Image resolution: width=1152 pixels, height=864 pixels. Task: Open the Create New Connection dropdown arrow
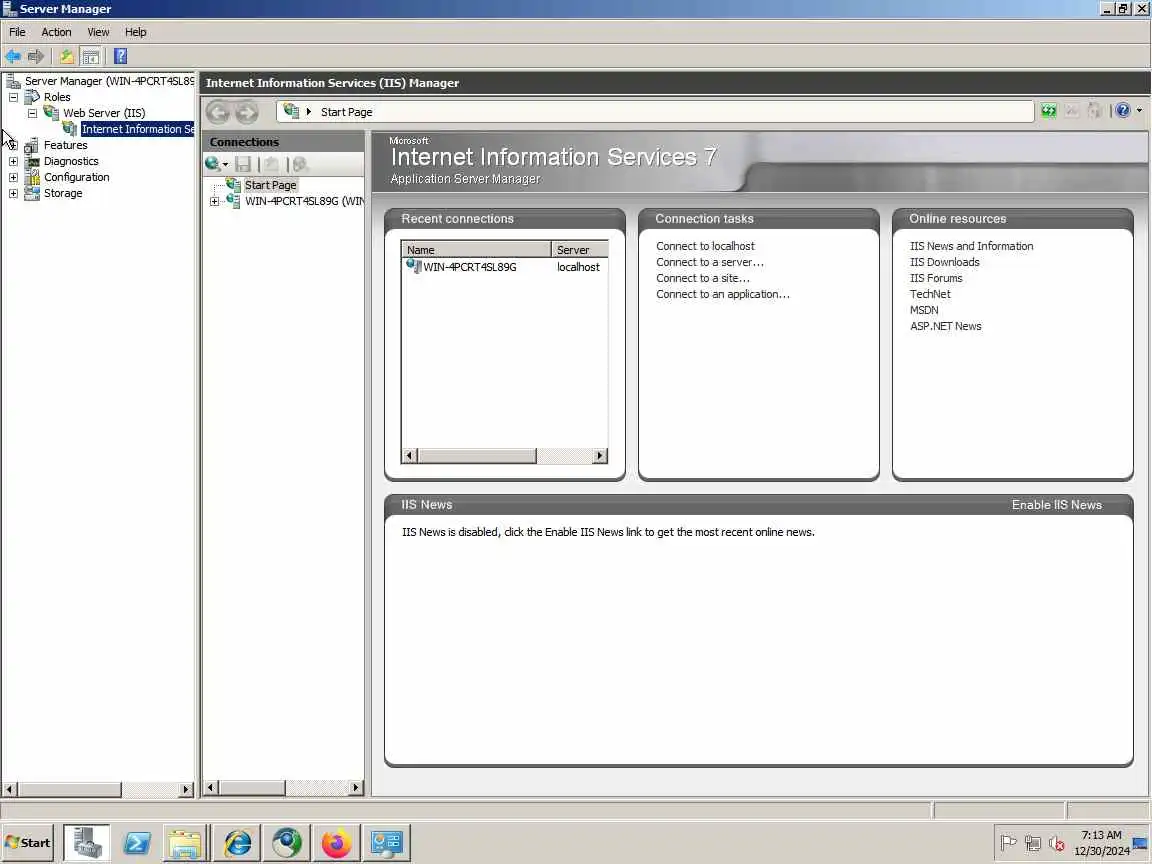(x=225, y=165)
